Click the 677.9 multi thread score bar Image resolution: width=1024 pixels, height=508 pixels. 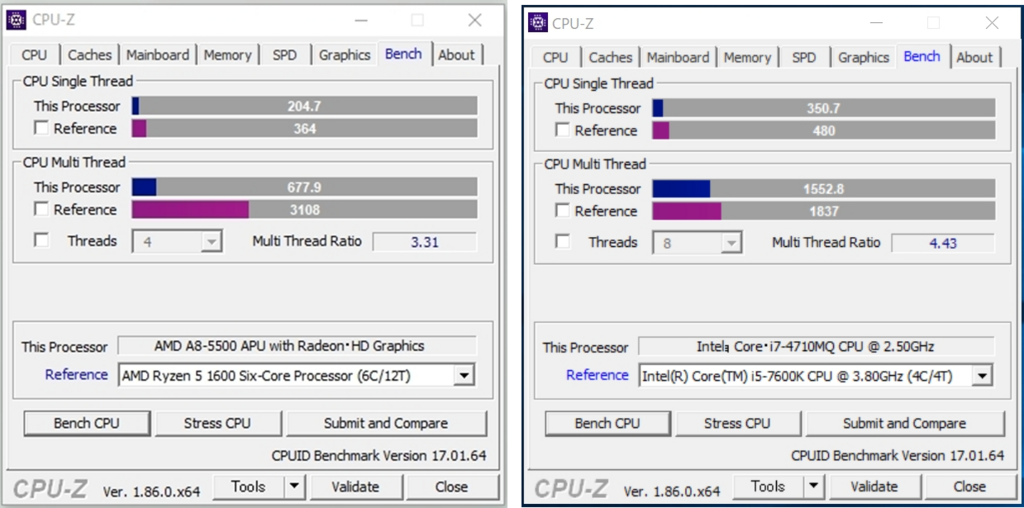tap(304, 187)
